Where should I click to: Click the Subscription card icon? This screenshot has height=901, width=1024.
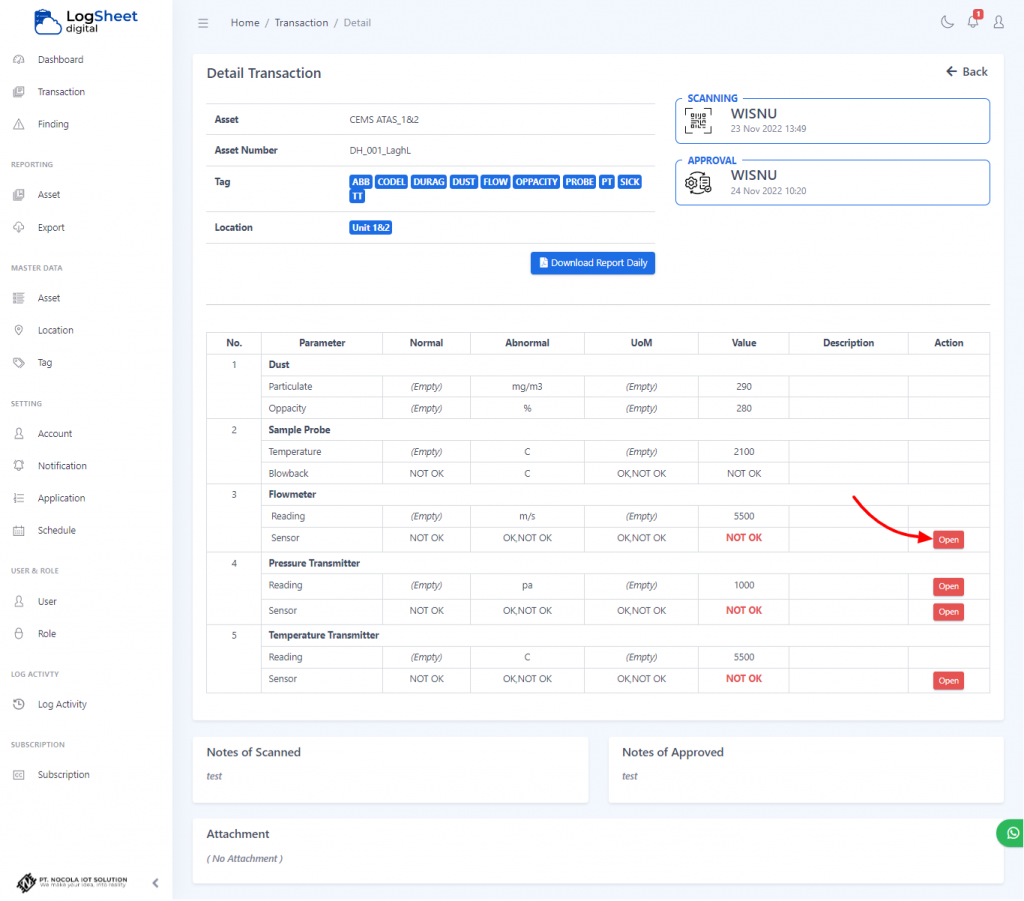[x=19, y=775]
